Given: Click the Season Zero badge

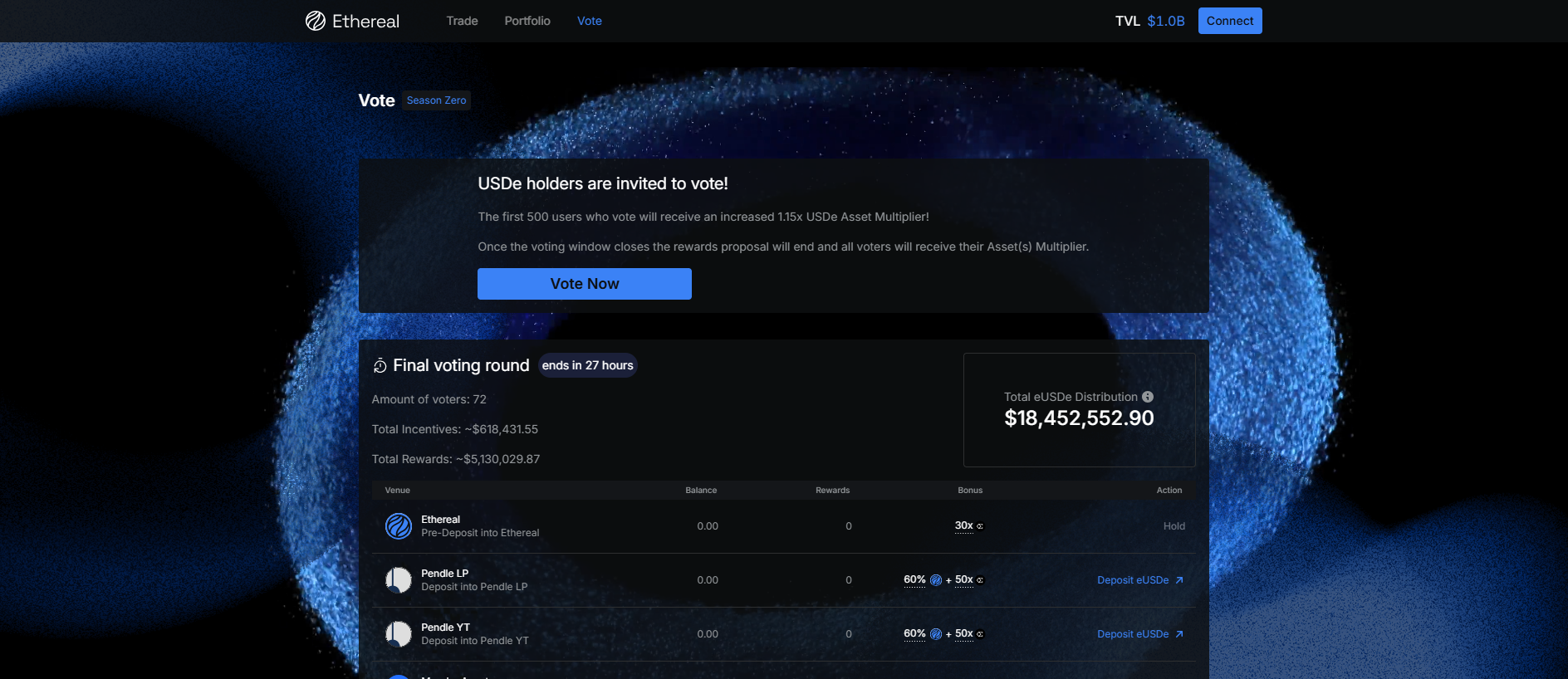Looking at the screenshot, I should (437, 100).
